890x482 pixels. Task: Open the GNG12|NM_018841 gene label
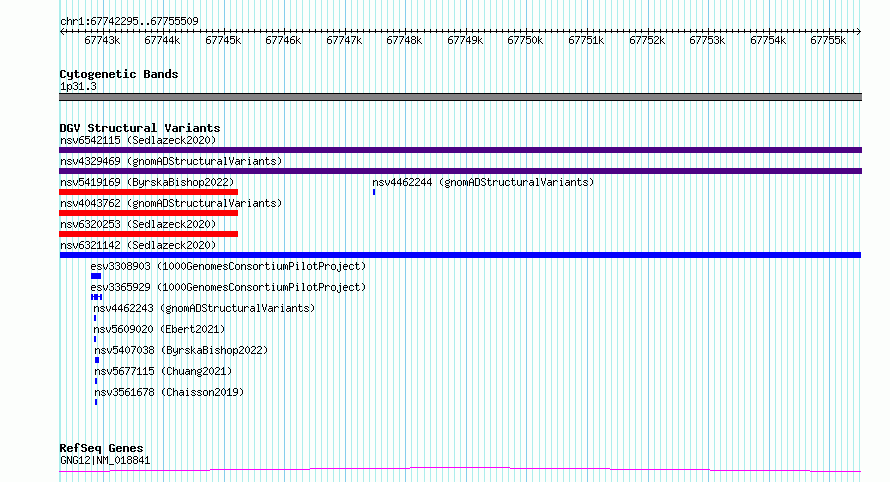point(105,461)
